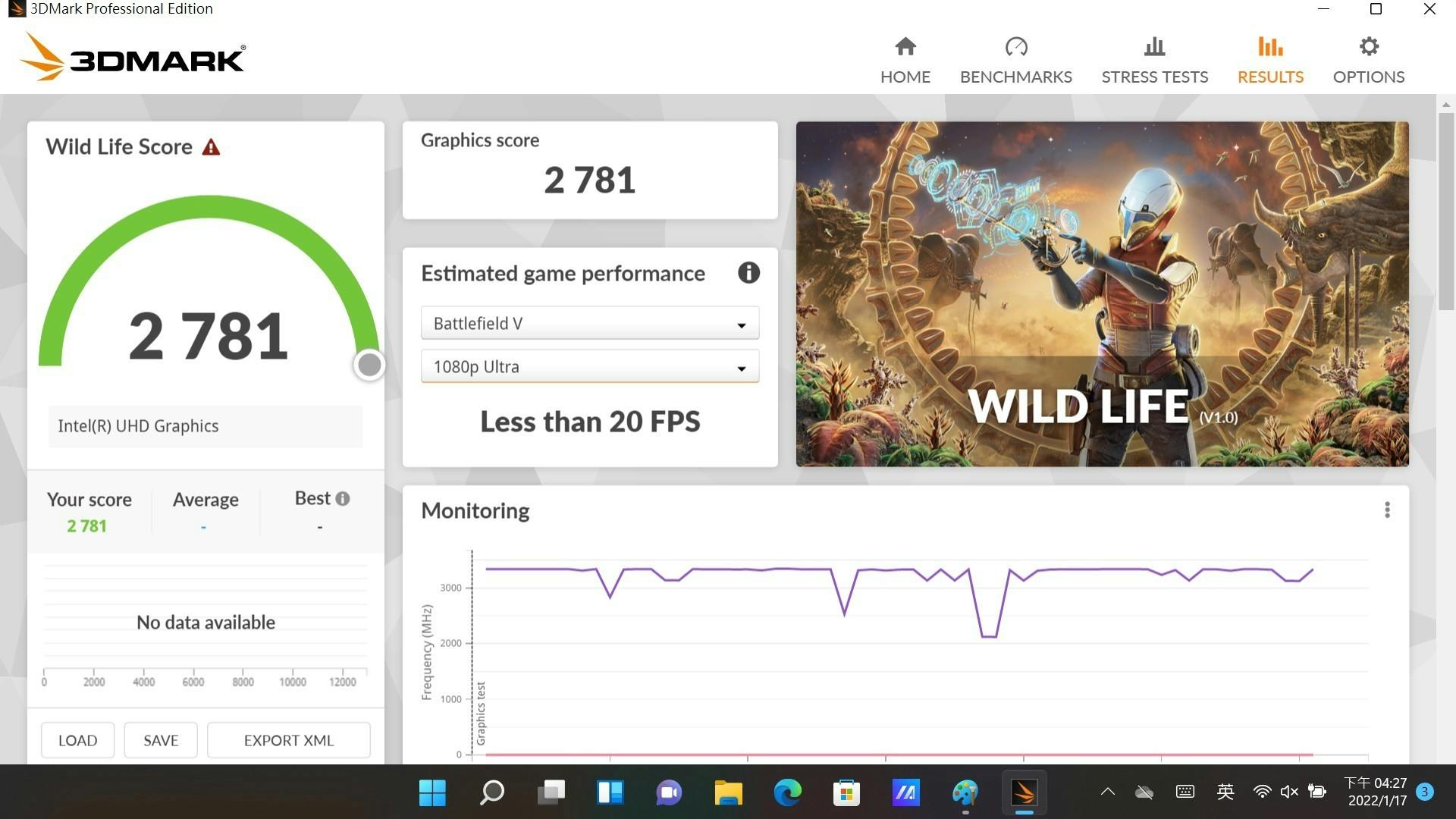This screenshot has width=1456, height=819.
Task: Go to the BENCHMARKS tab
Action: tap(1015, 61)
